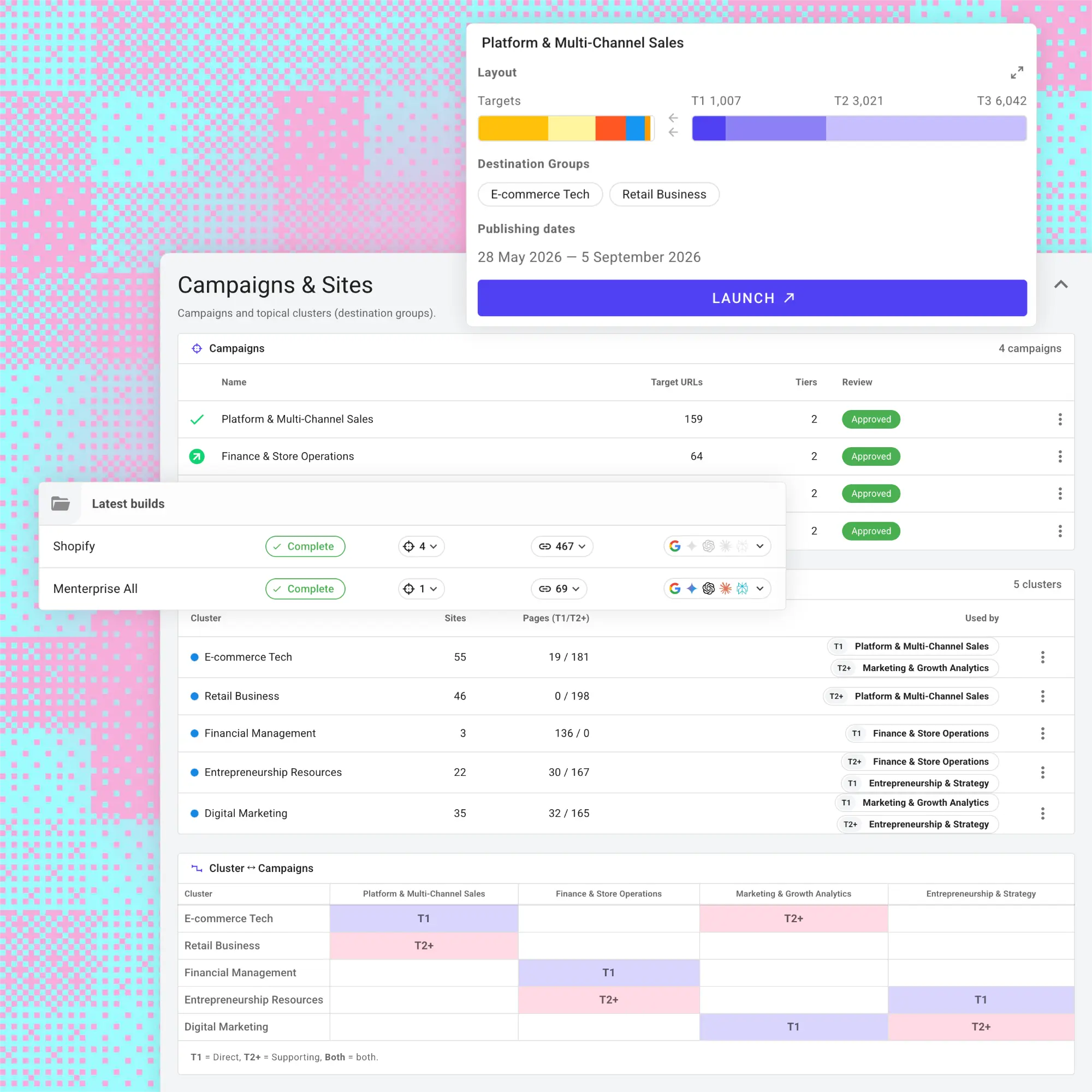Screen dimensions: 1092x1092
Task: Select the Shopify build name
Action: pyautogui.click(x=74, y=546)
